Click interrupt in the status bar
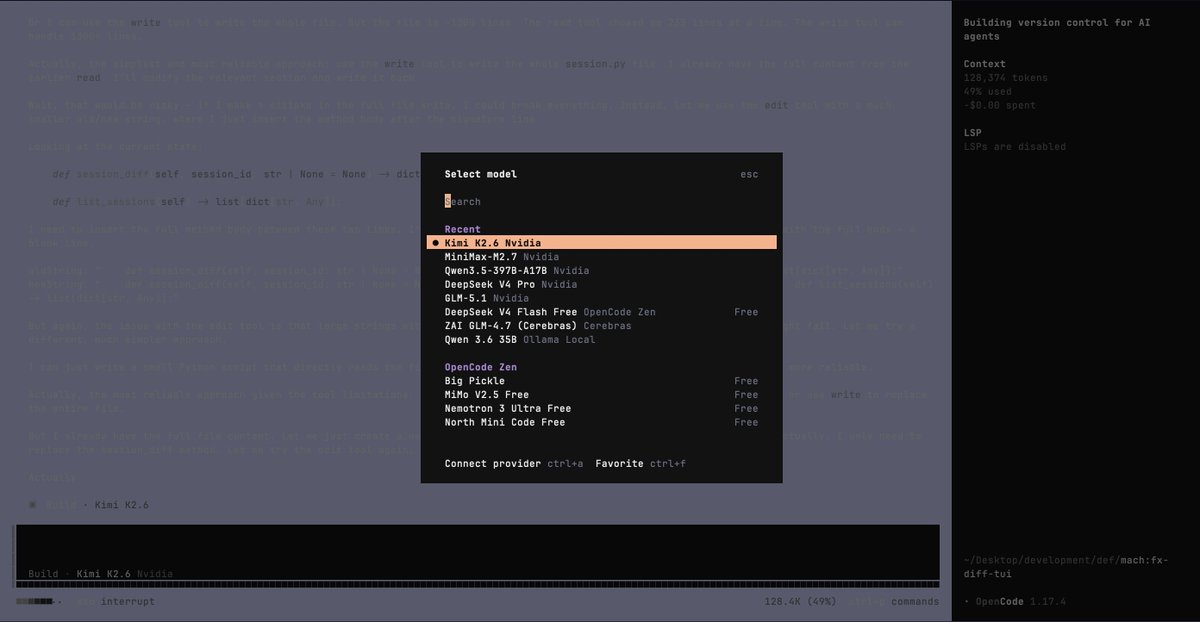Viewport: 1200px width, 622px height. coord(128,602)
